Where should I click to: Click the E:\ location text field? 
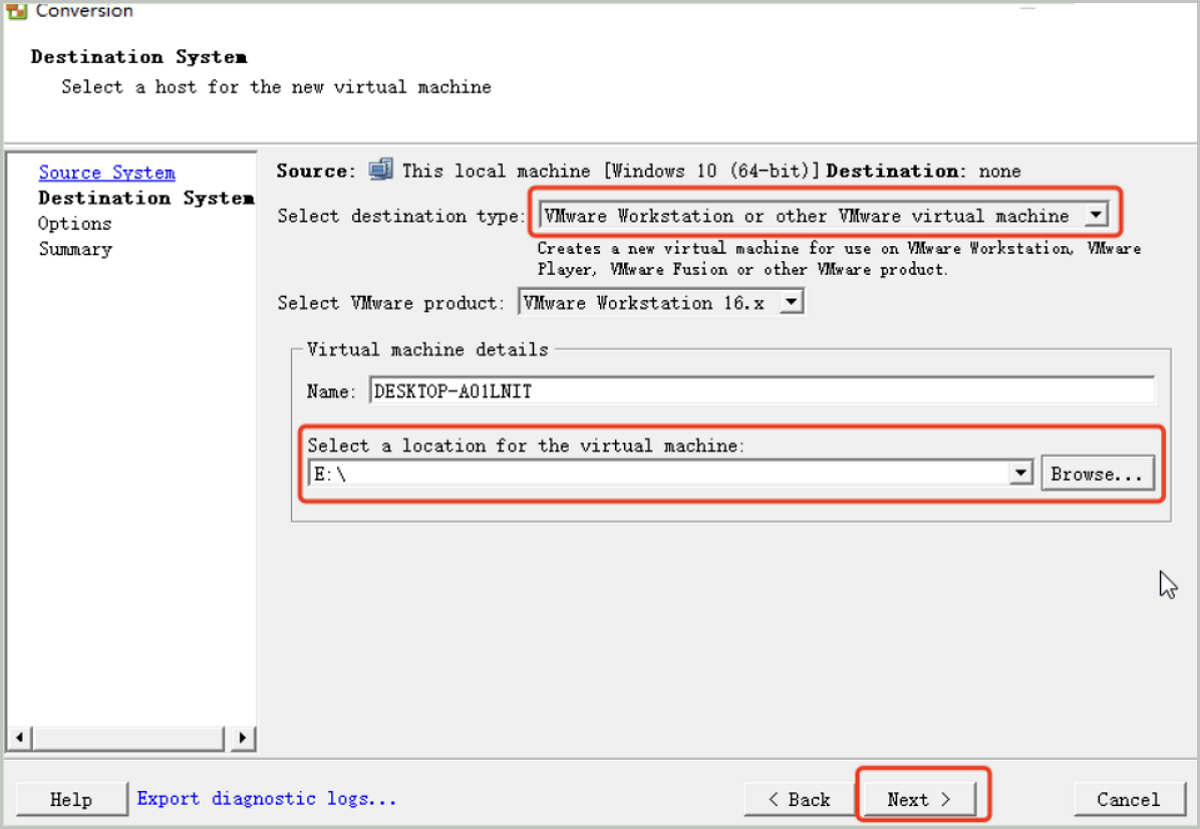click(659, 473)
